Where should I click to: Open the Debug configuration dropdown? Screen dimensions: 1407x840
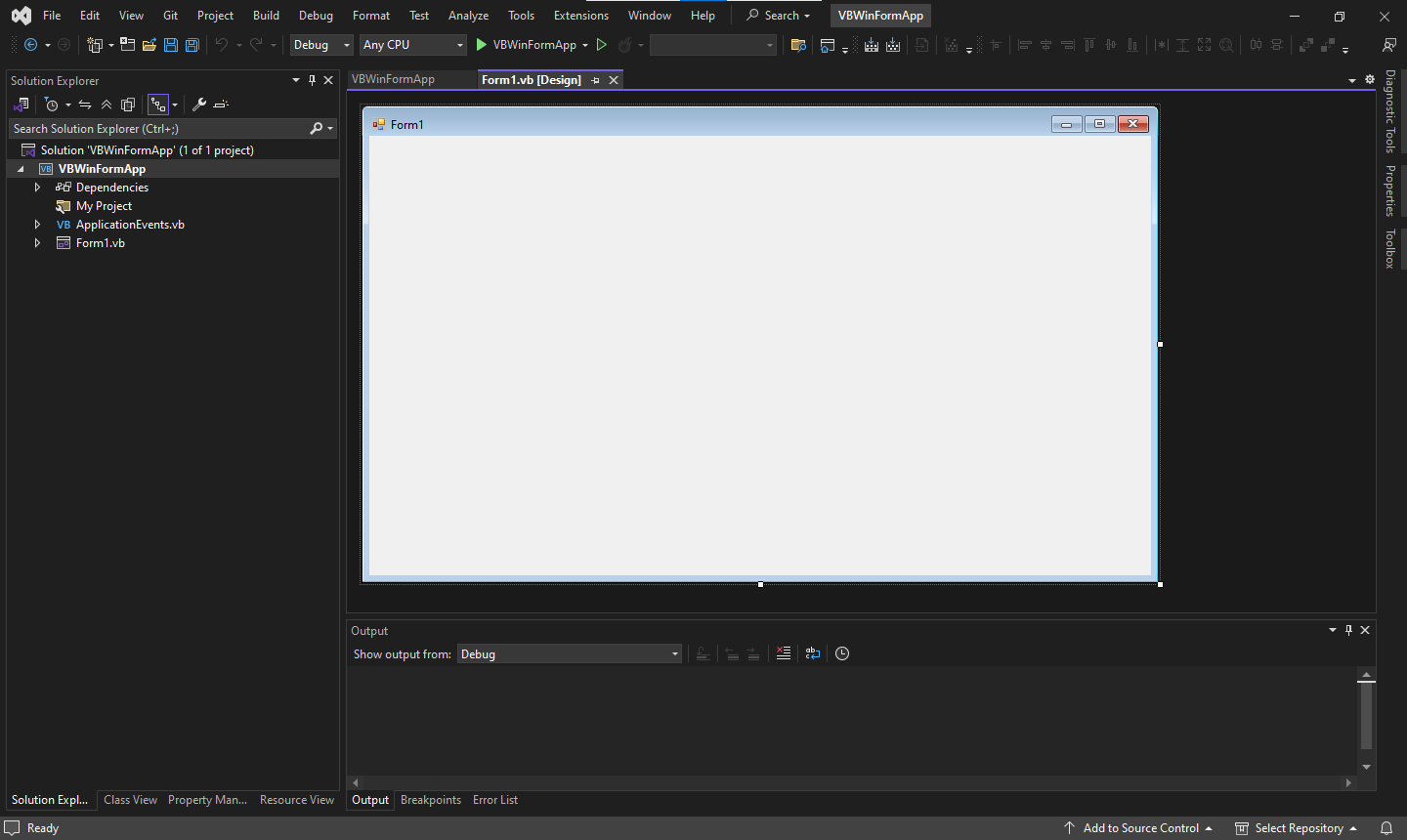click(321, 45)
